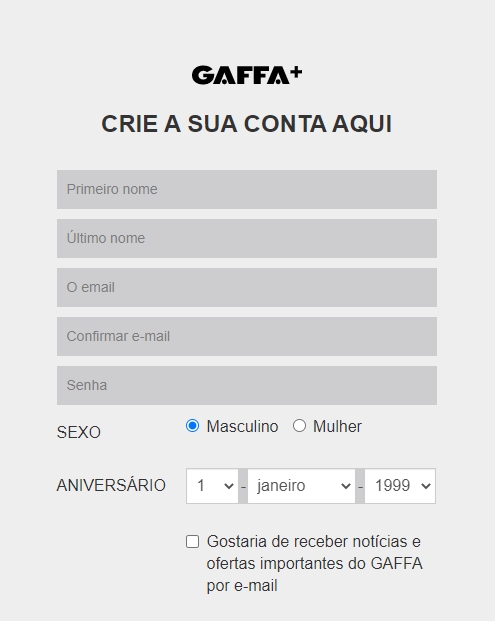Enable the GAFFA newsletter checkbox
495x621 pixels.
pos(192,541)
